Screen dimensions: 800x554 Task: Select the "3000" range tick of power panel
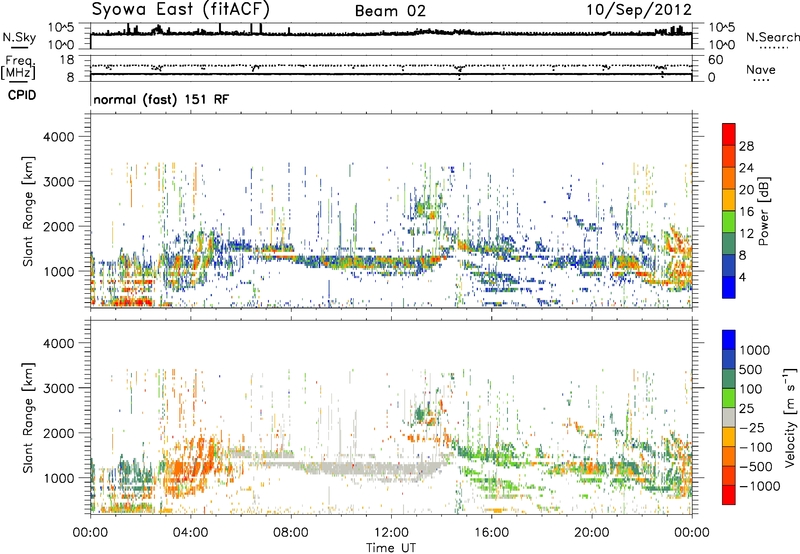point(59,182)
